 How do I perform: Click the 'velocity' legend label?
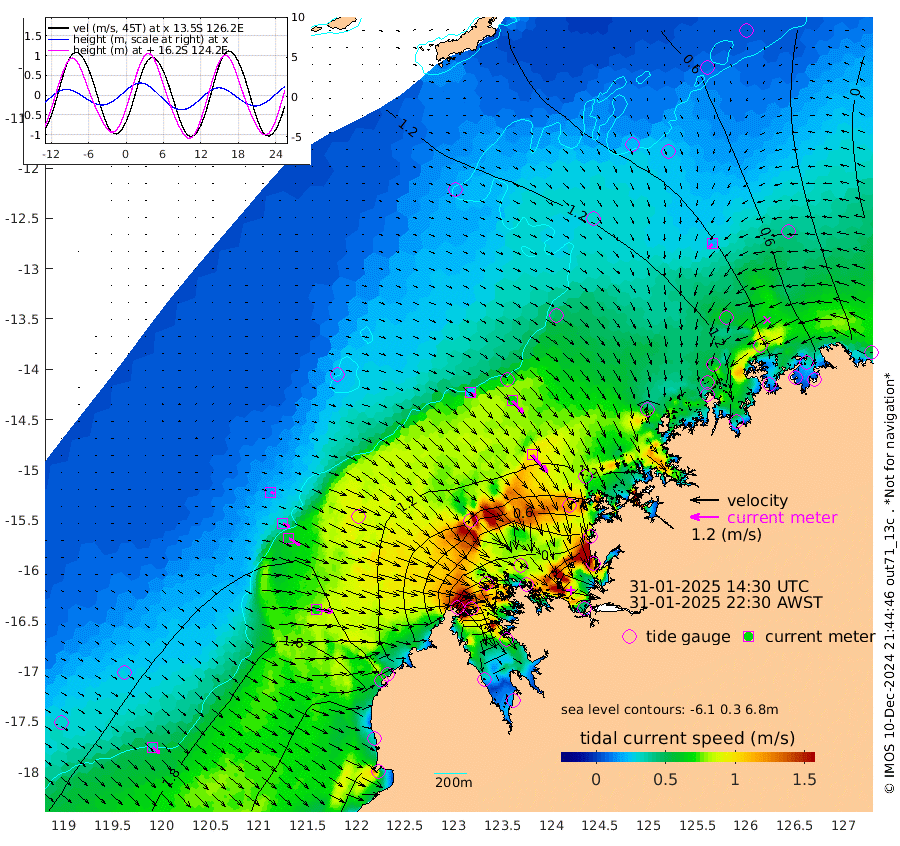click(758, 500)
